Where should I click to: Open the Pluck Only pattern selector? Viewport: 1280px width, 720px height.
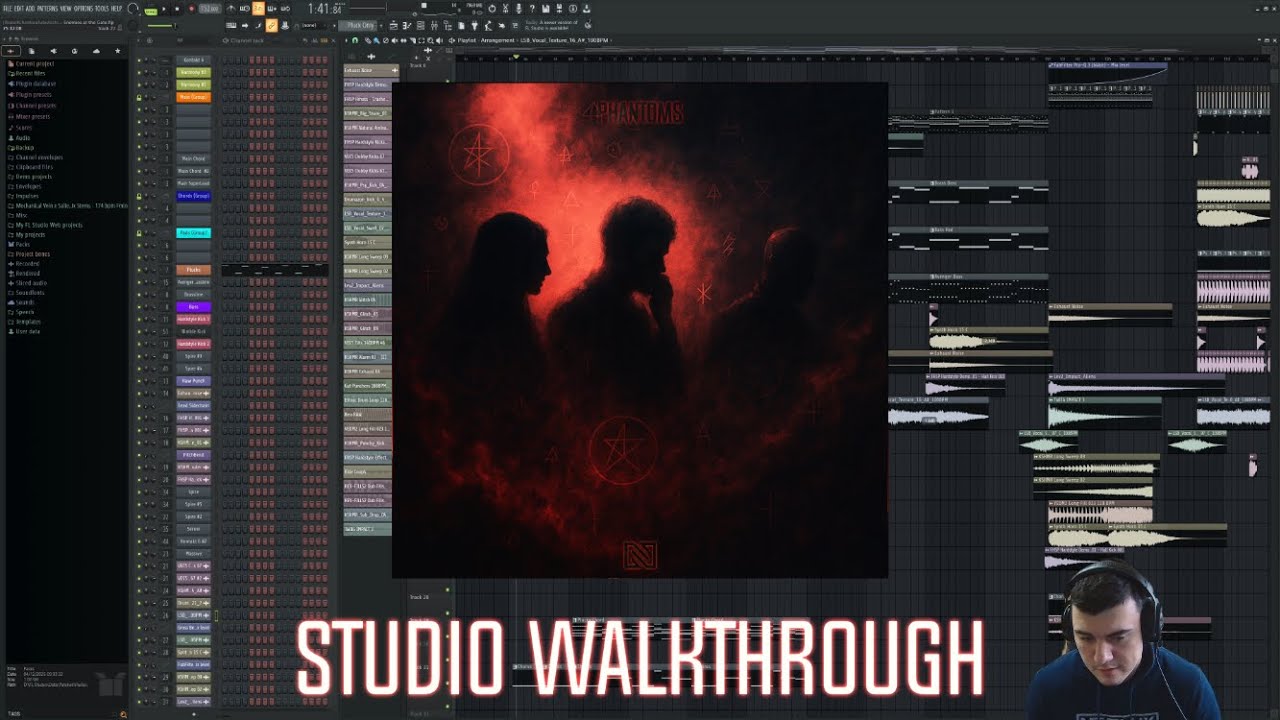coord(356,25)
